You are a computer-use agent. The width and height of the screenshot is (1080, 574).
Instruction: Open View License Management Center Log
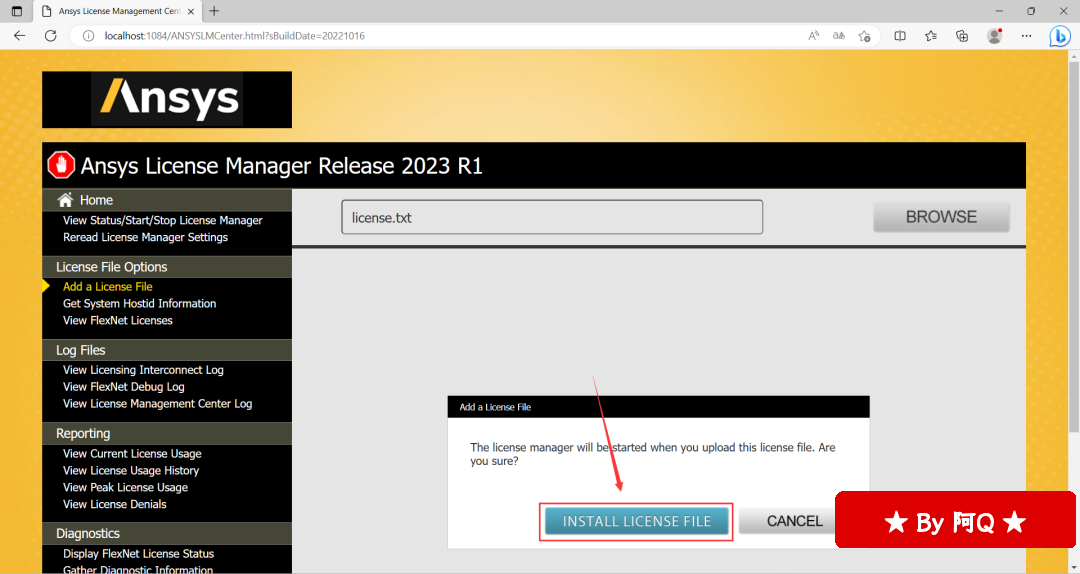coord(157,404)
